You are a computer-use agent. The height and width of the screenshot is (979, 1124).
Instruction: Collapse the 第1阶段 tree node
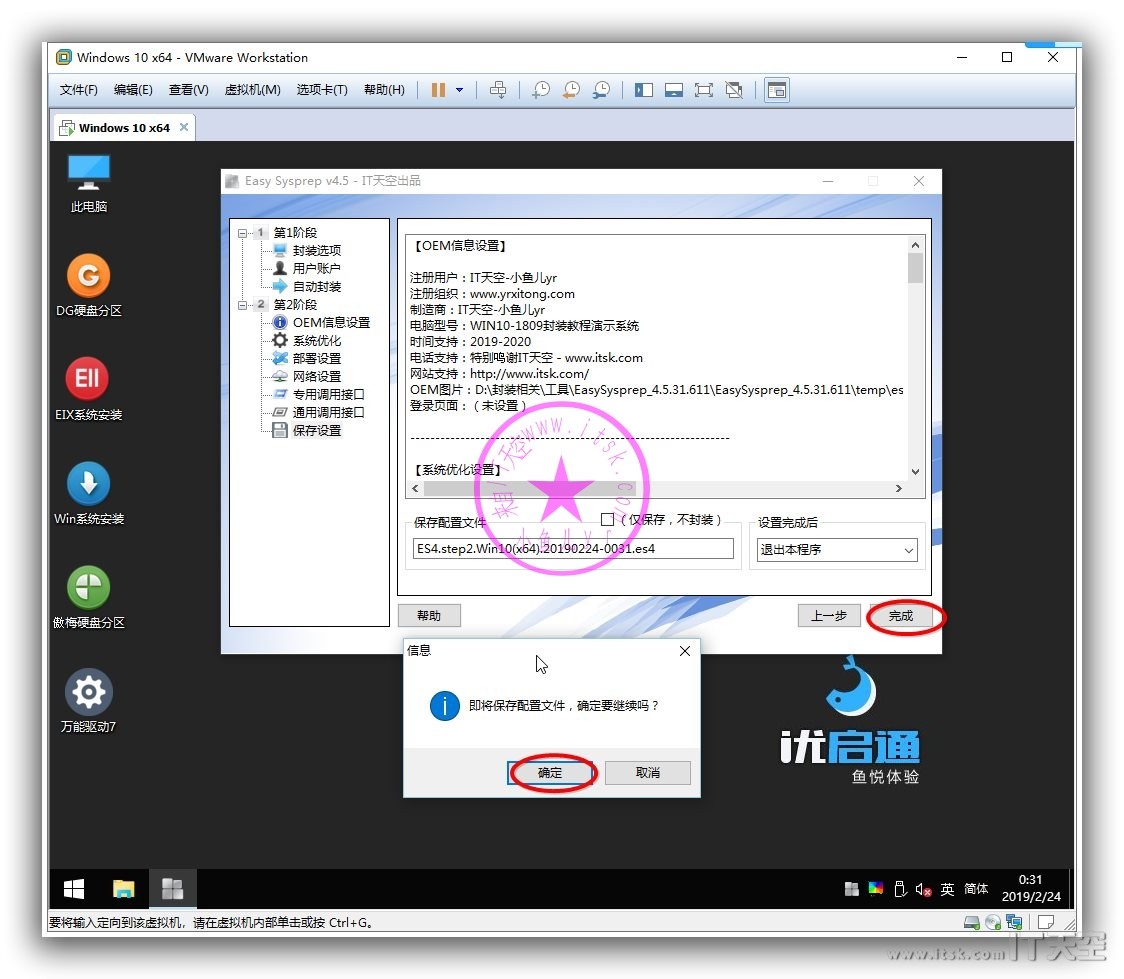pos(242,233)
